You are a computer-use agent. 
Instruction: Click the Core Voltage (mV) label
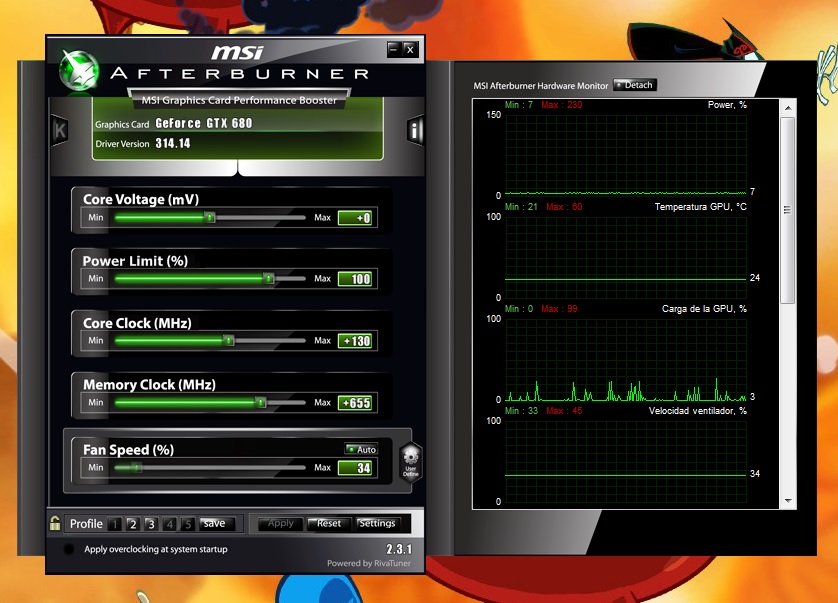pyautogui.click(x=141, y=199)
